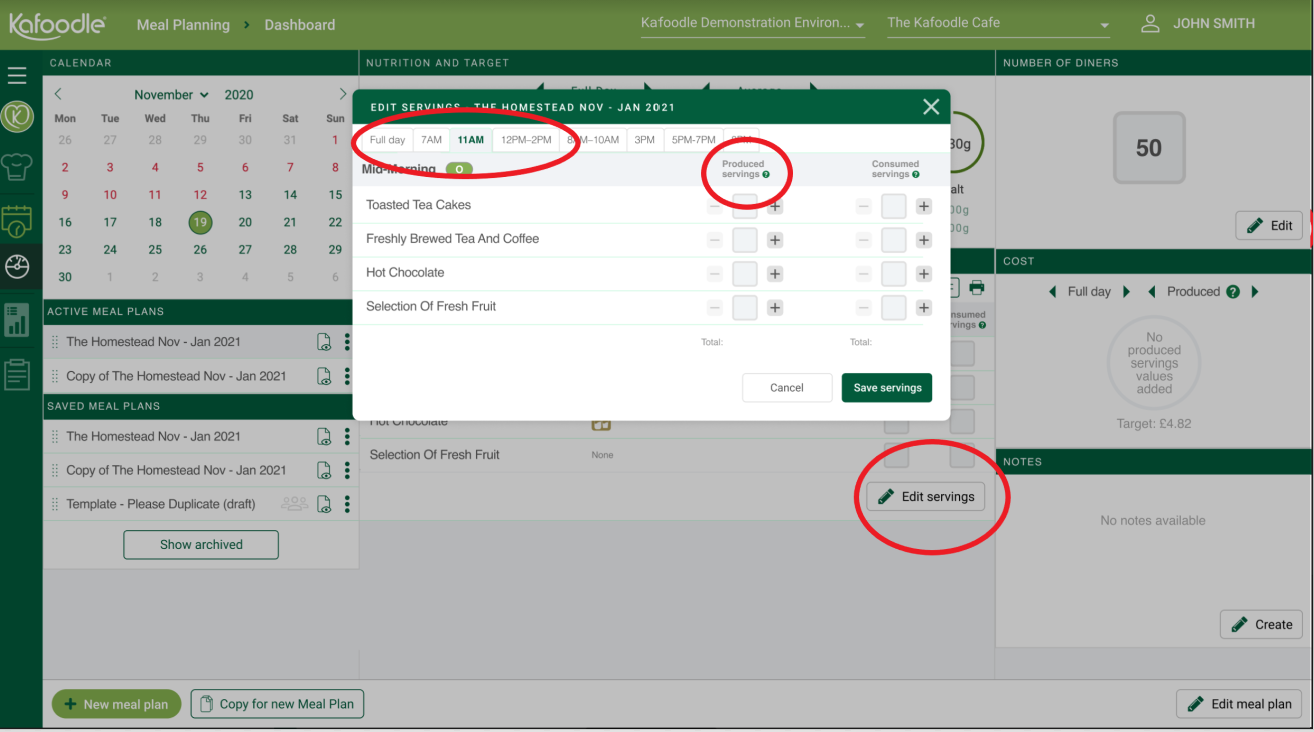Preview Template - Please Duplicate (draft) plan
This screenshot has height=732, width=1314.
[x=324, y=504]
